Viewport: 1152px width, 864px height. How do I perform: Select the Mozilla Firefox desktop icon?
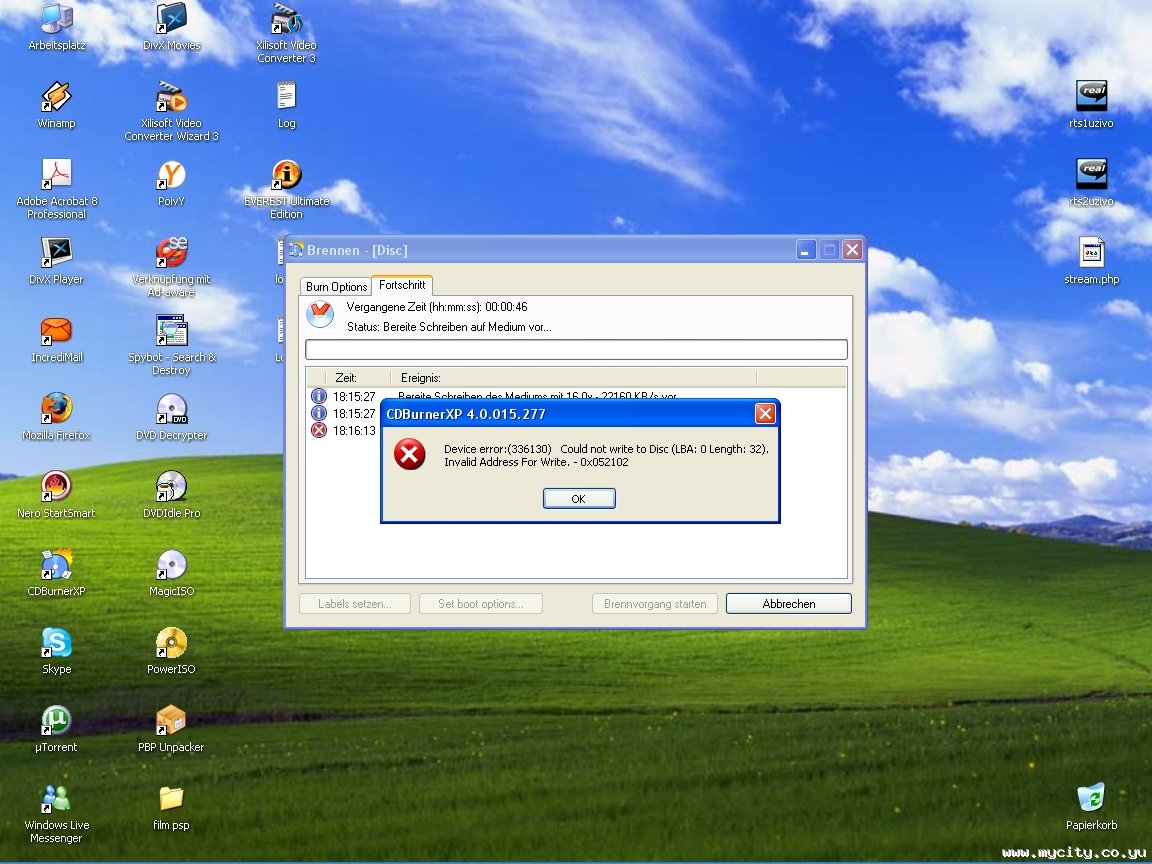pyautogui.click(x=57, y=417)
